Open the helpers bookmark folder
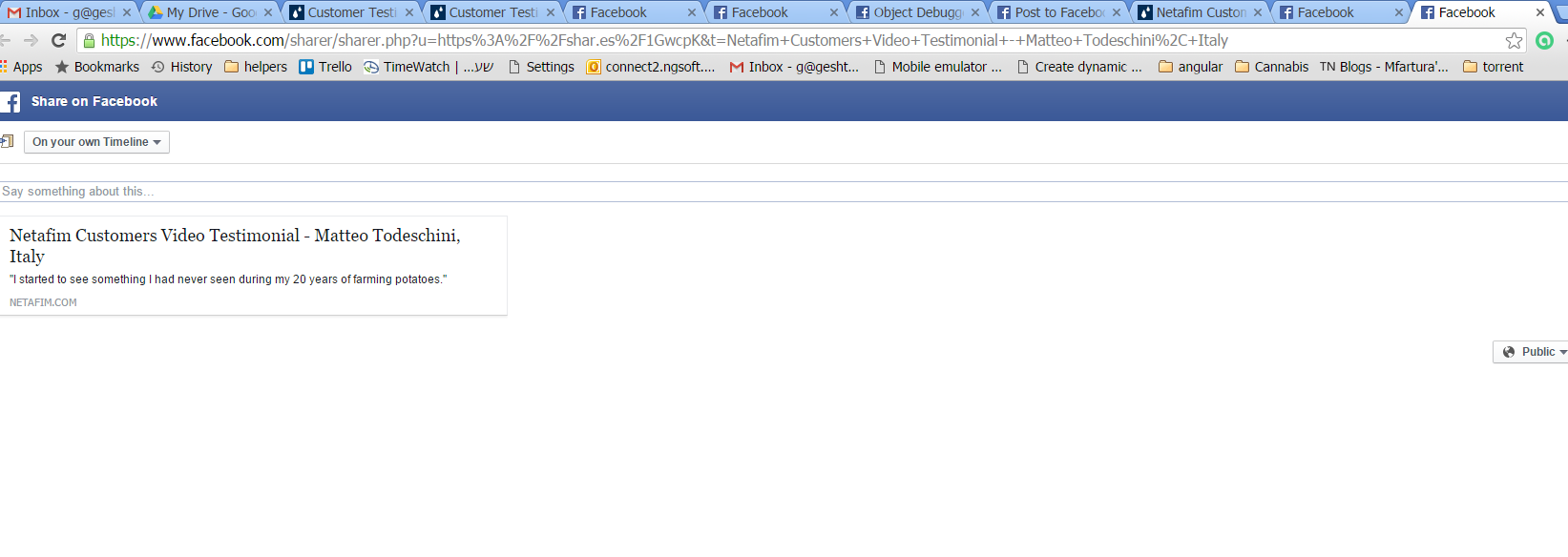Image resolution: width=1568 pixels, height=557 pixels. [x=256, y=67]
